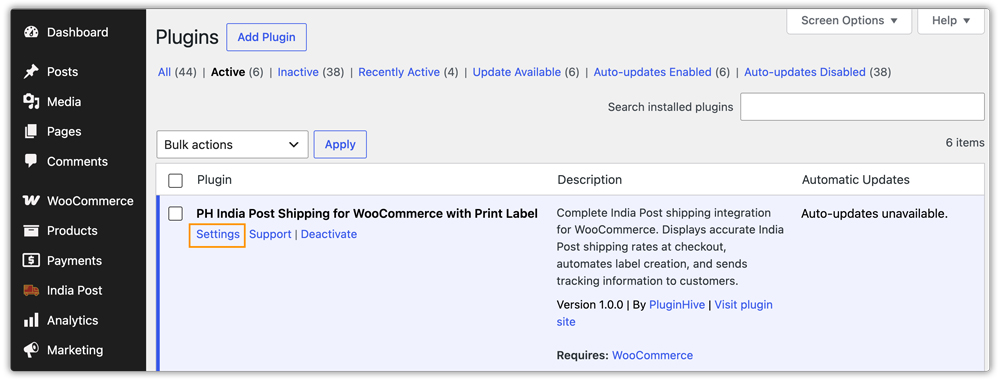Click the India Post truck icon

pyautogui.click(x=31, y=291)
